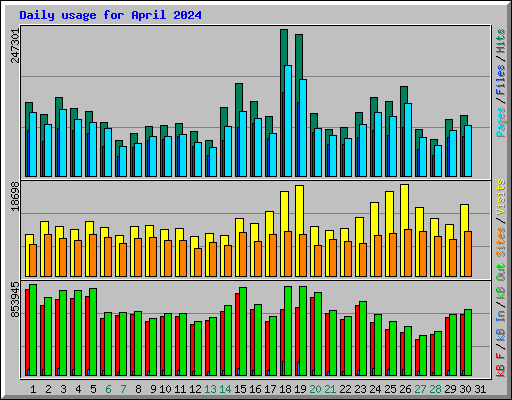Click green weekend day label 28
This screenshot has height=400, width=512.
(x=435, y=389)
